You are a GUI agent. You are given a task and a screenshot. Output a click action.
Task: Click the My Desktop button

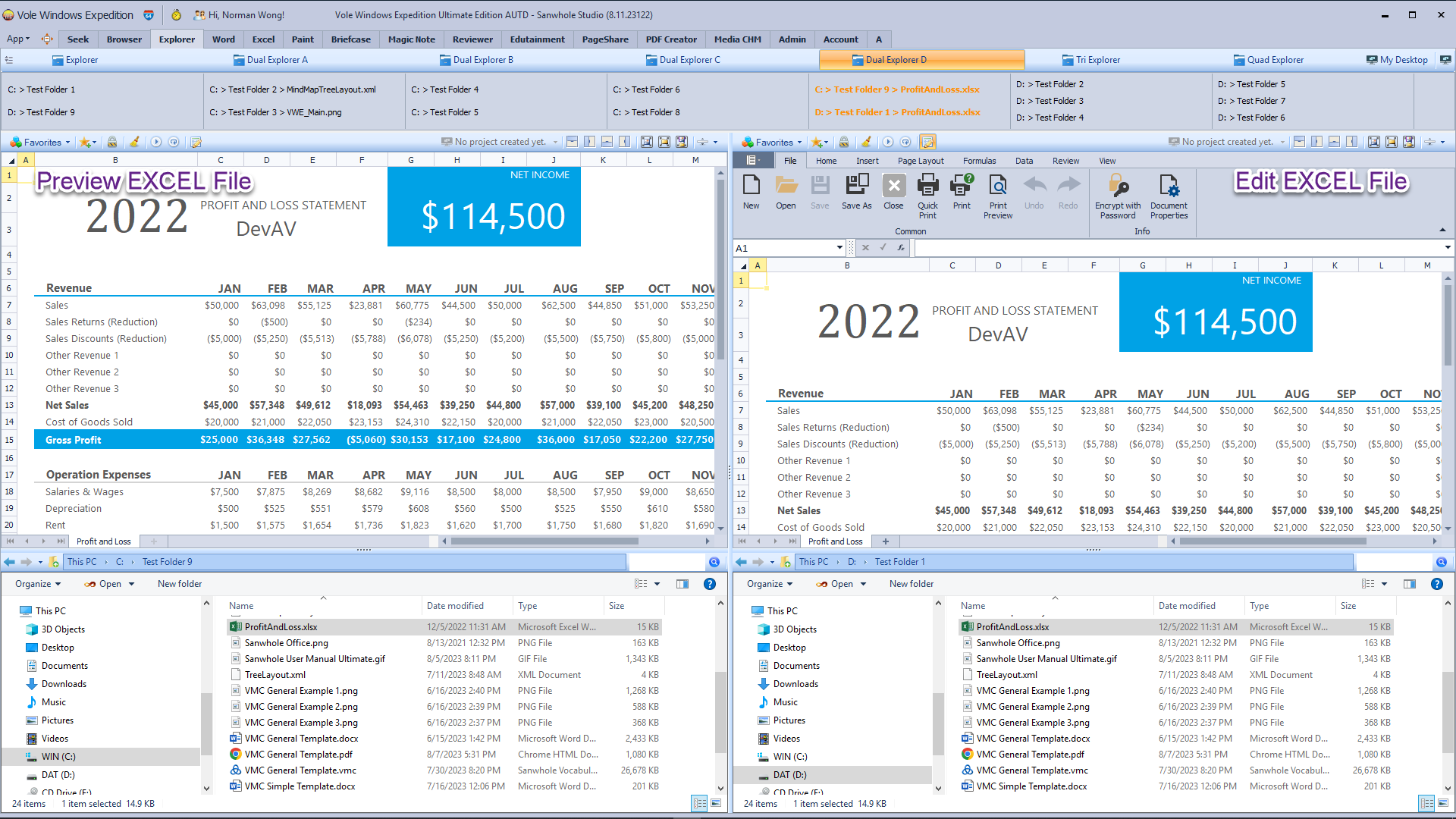(x=1397, y=60)
